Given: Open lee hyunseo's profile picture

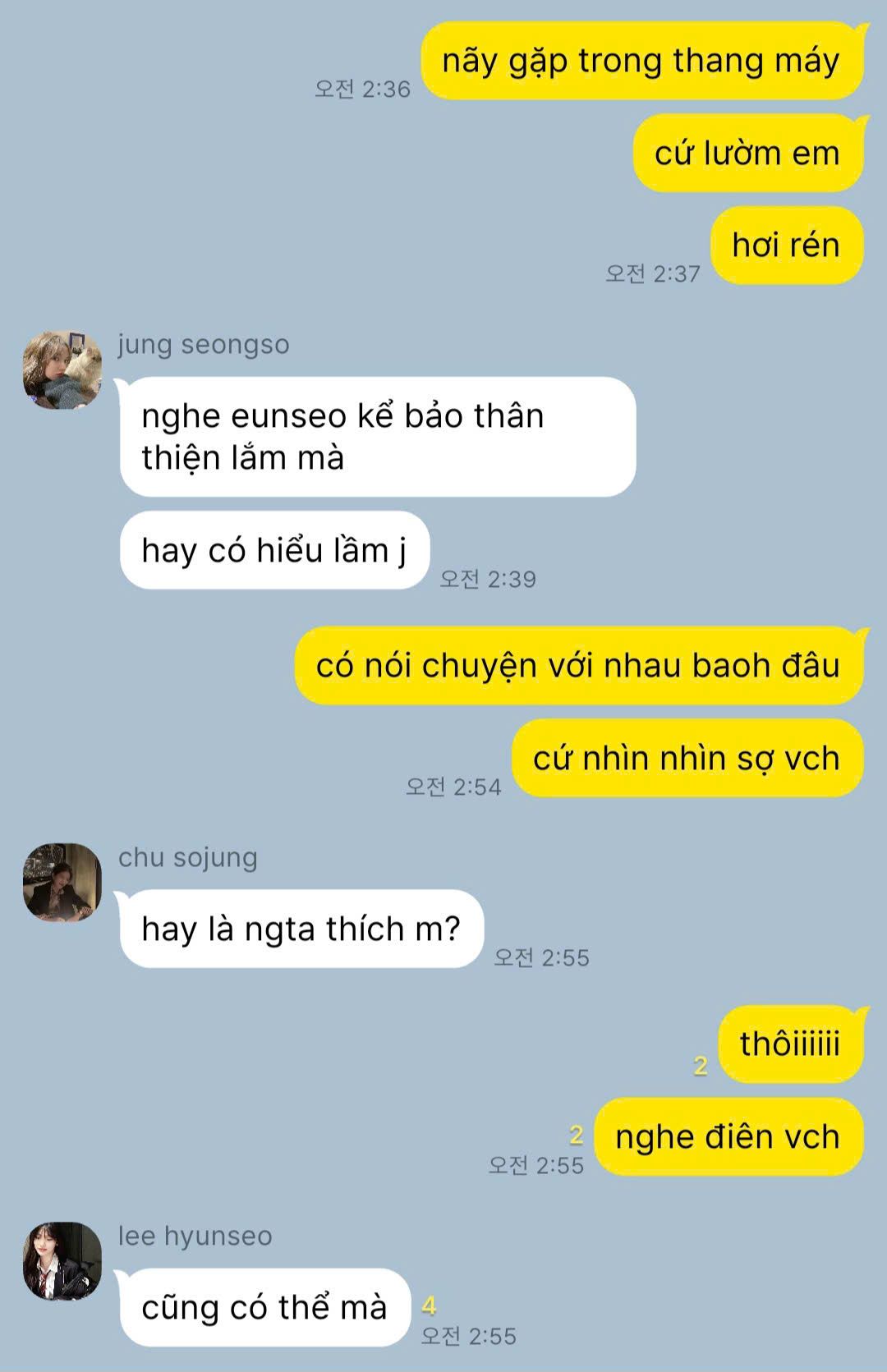Looking at the screenshot, I should [62, 1261].
